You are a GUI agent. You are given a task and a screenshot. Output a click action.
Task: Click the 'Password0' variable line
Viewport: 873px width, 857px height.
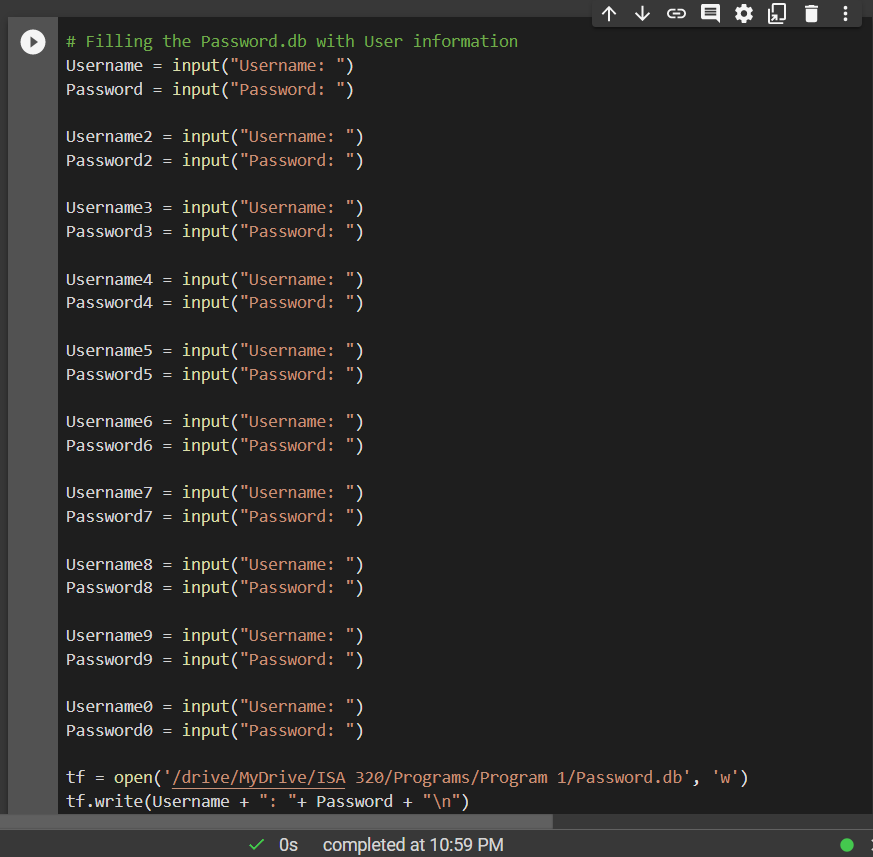(214, 731)
